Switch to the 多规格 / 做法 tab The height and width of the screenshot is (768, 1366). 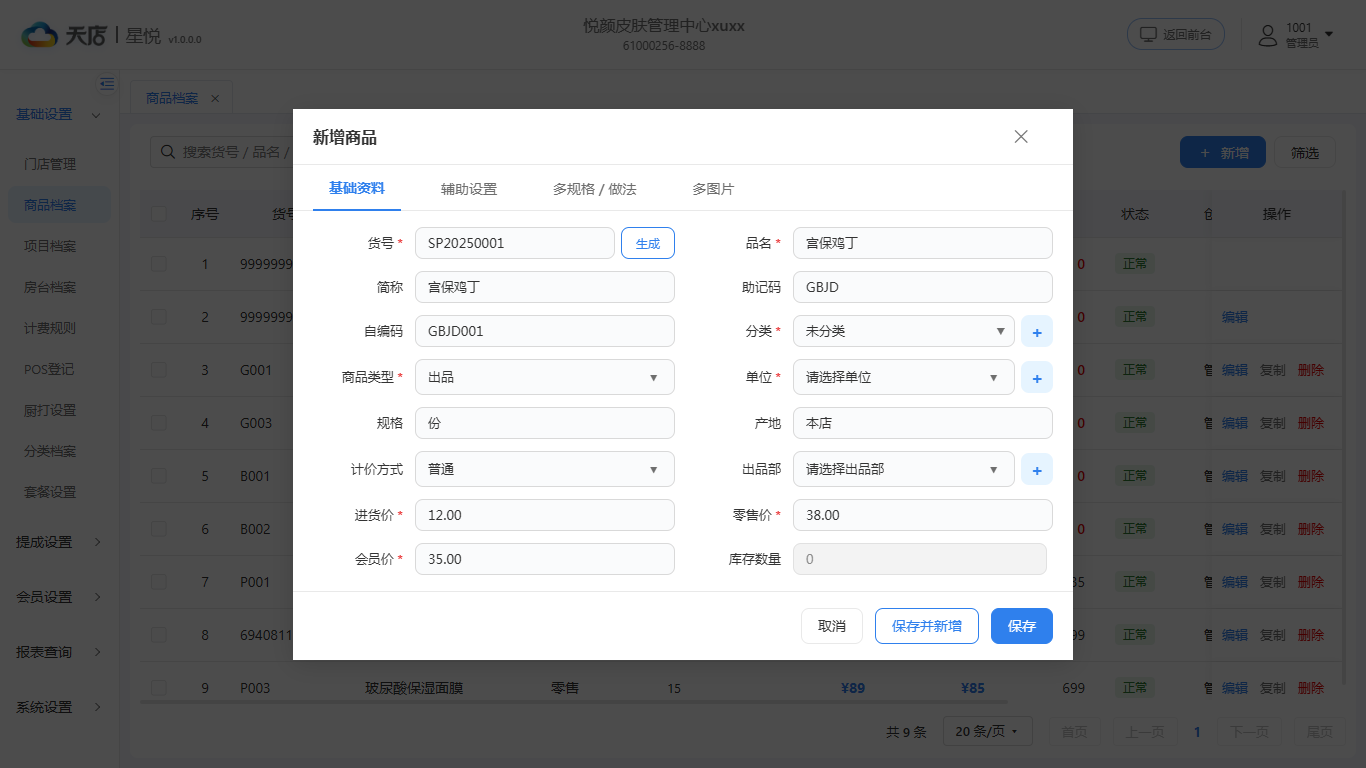tap(595, 189)
